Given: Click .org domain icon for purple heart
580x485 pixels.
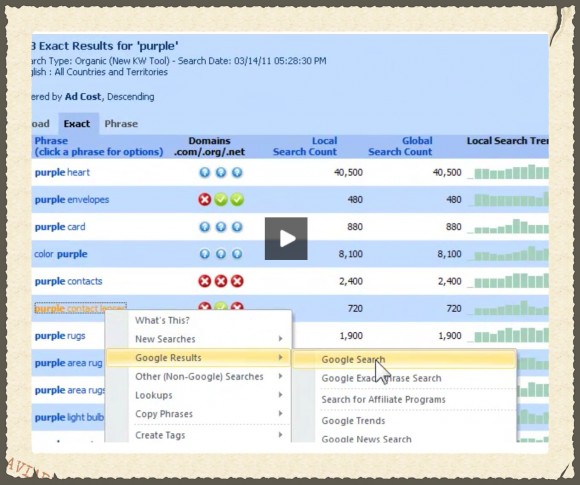Looking at the screenshot, I should point(221,172).
